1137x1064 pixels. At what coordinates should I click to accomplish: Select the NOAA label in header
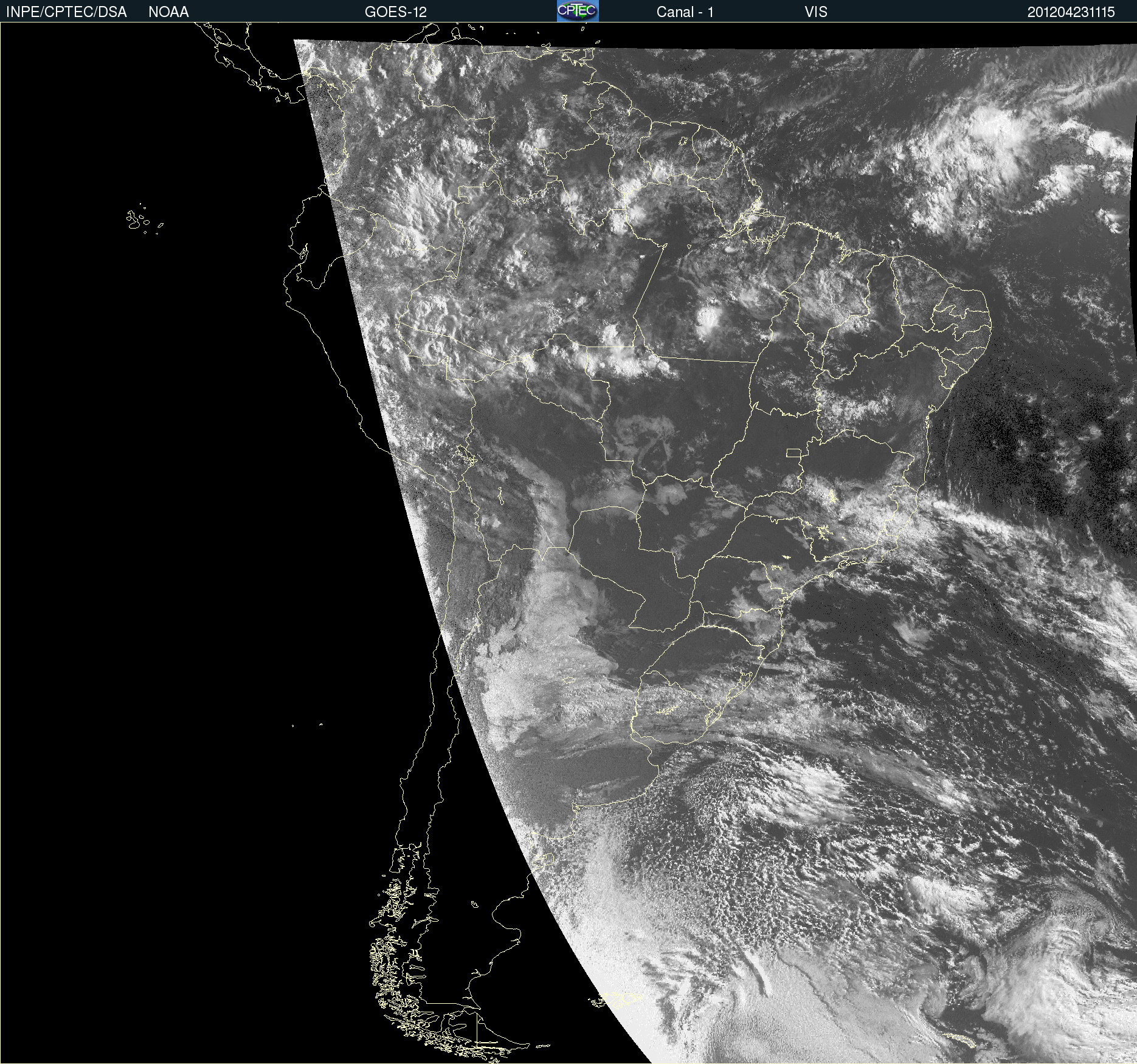168,12
